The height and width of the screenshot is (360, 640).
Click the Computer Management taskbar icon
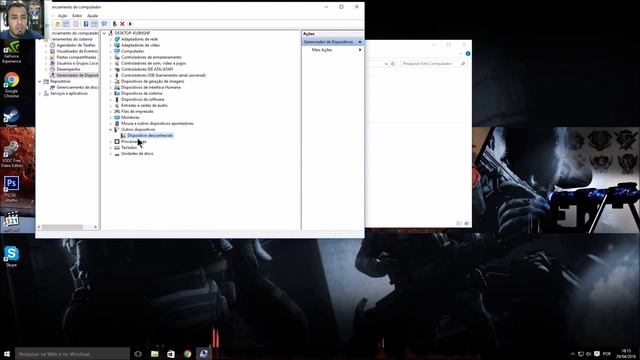click(204, 354)
